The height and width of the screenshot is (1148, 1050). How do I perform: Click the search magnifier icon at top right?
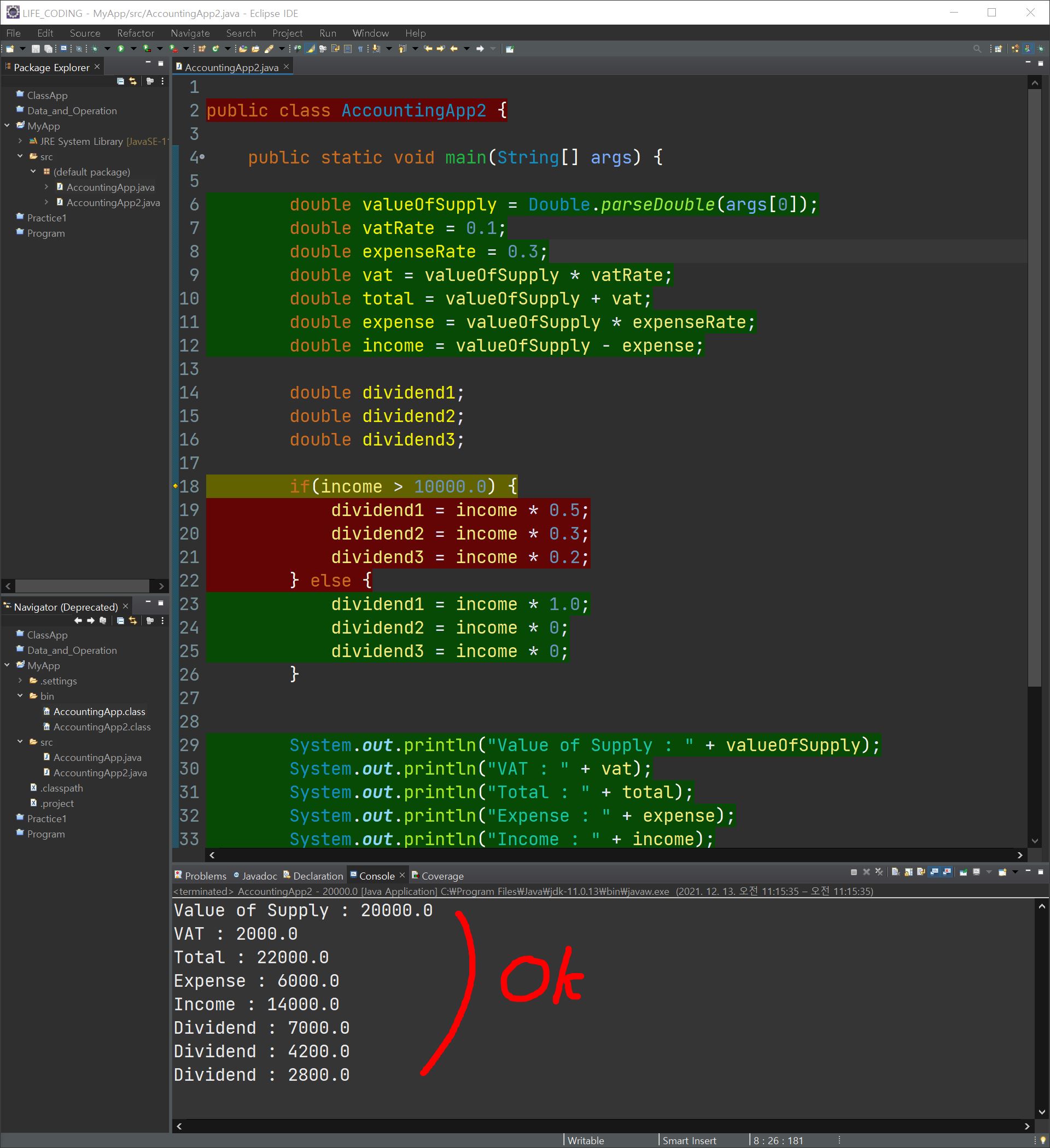click(x=977, y=49)
